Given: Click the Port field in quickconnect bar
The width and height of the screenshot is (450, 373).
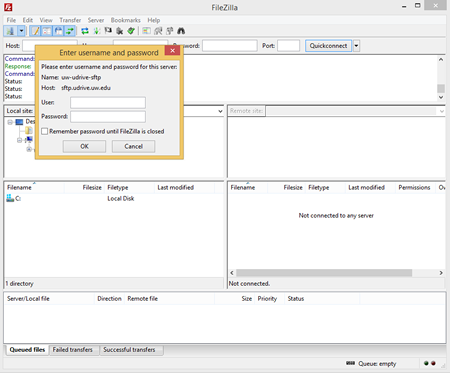Looking at the screenshot, I should pos(288,46).
